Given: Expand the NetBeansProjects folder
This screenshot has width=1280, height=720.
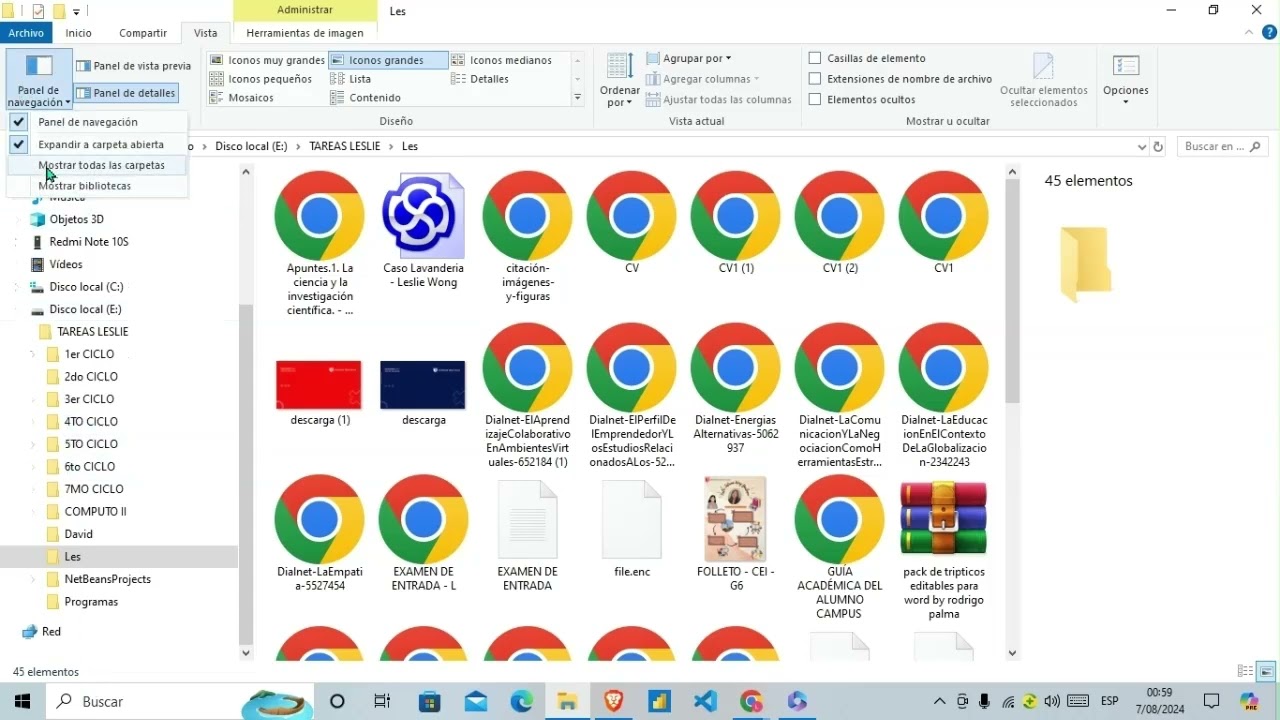Looking at the screenshot, I should coord(32,579).
